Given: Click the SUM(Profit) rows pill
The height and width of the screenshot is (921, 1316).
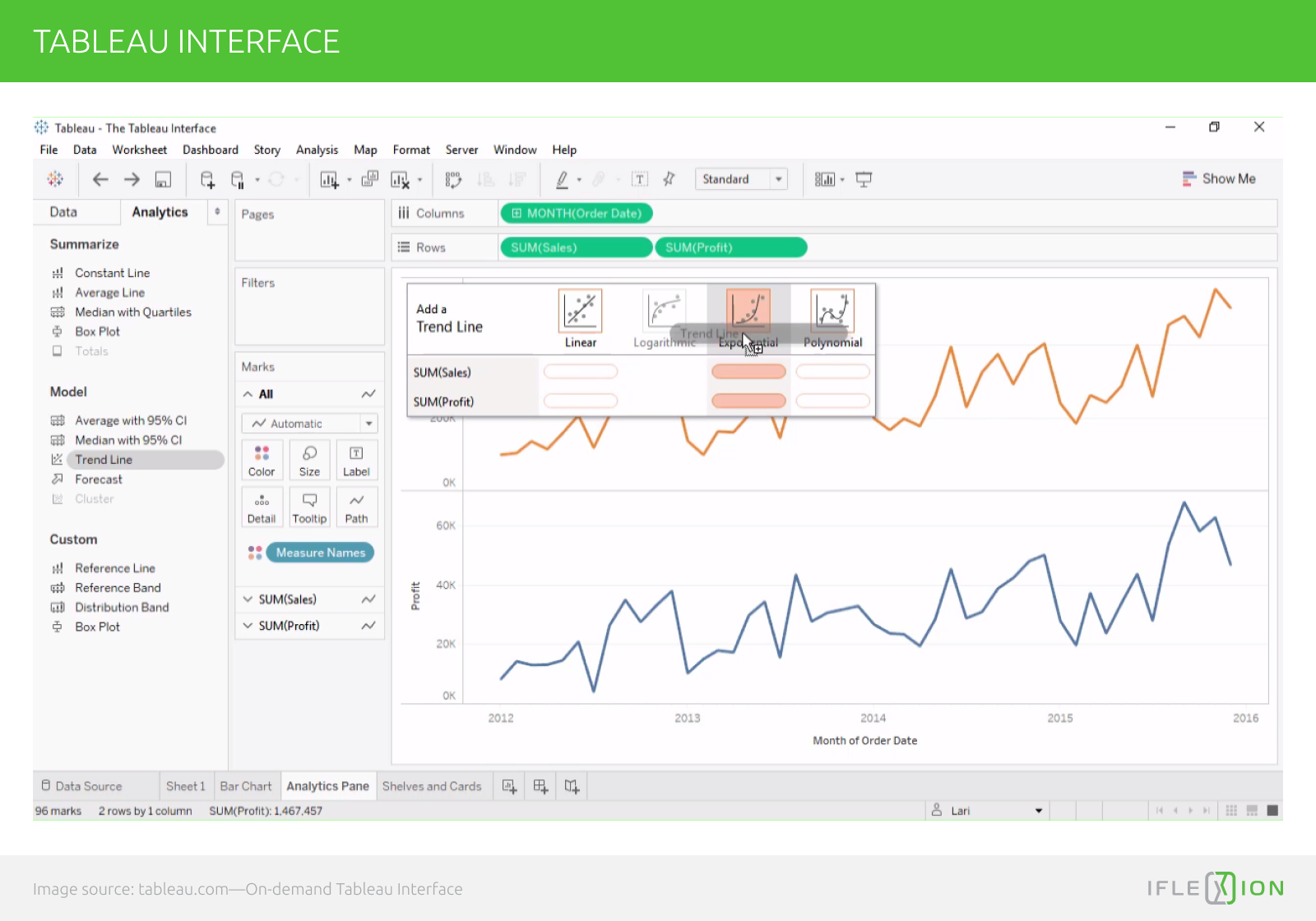Looking at the screenshot, I should (730, 248).
